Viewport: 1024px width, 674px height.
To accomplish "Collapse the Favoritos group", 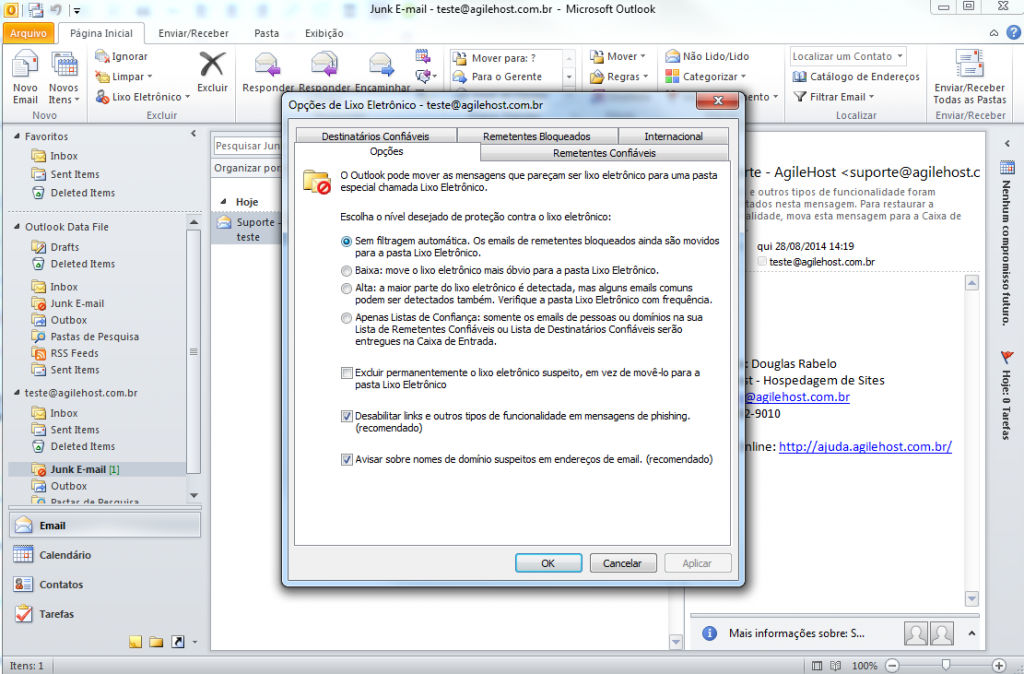I will click(x=17, y=136).
